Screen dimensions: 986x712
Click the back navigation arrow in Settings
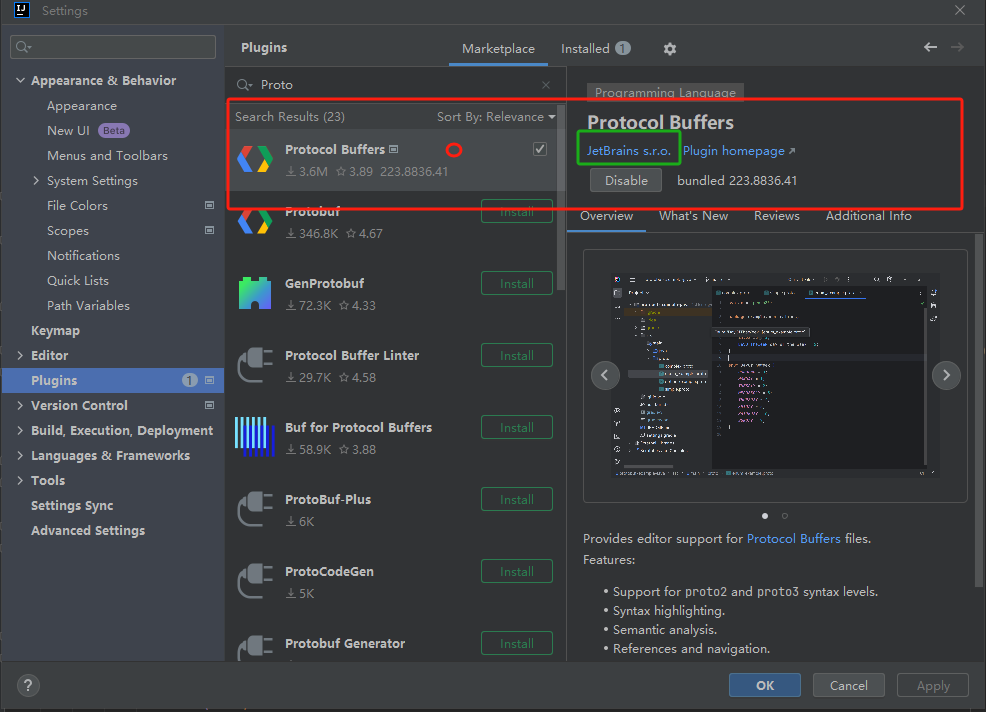930,47
